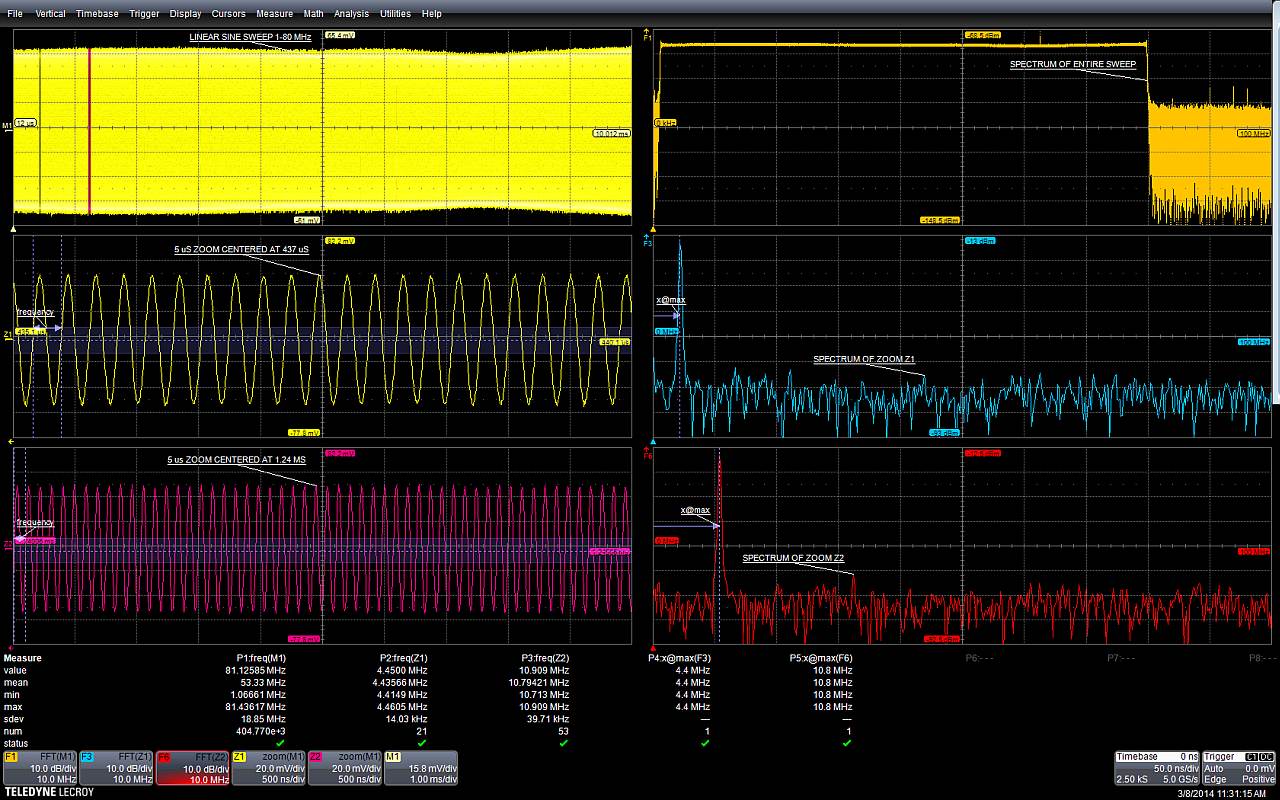Click the P2 sdev 14.03 kHz
Viewport: 1280px width, 800px height.
tap(404, 718)
